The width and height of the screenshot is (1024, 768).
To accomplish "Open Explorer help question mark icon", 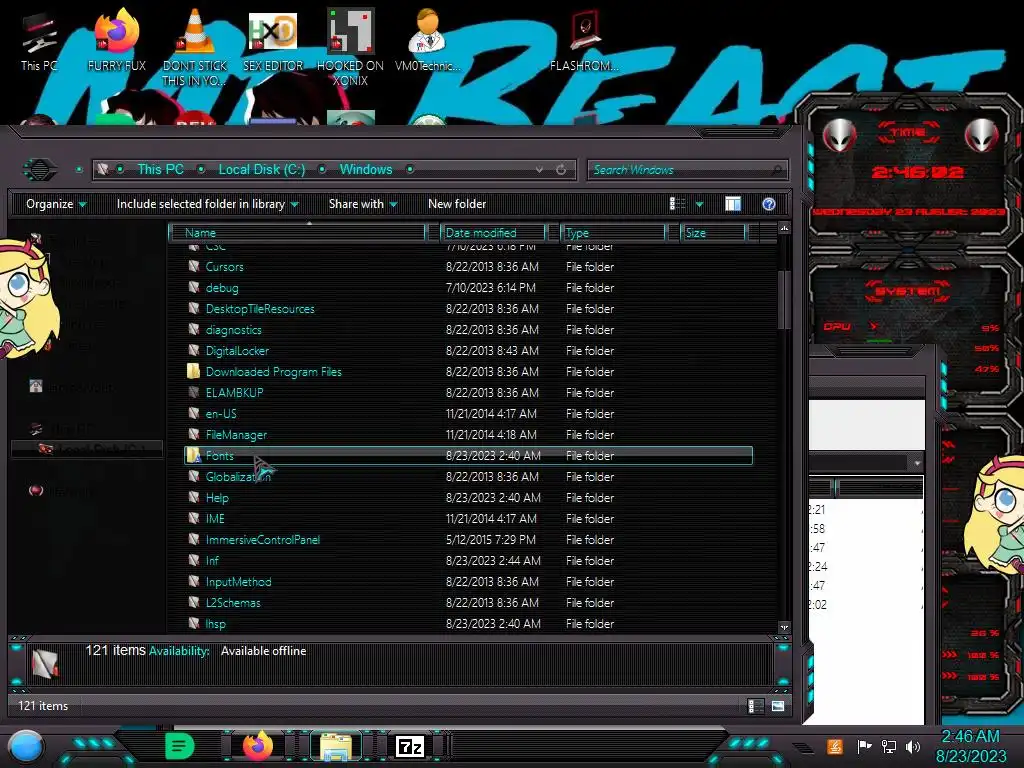I will [x=769, y=204].
